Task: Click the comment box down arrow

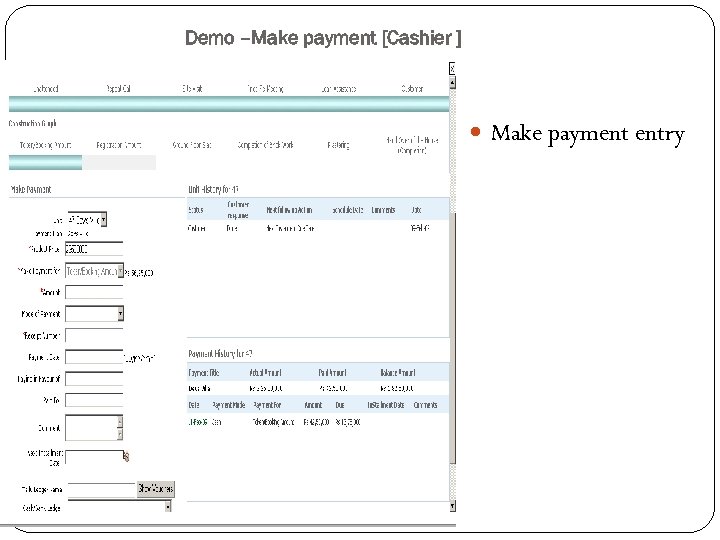Action: [x=120, y=434]
